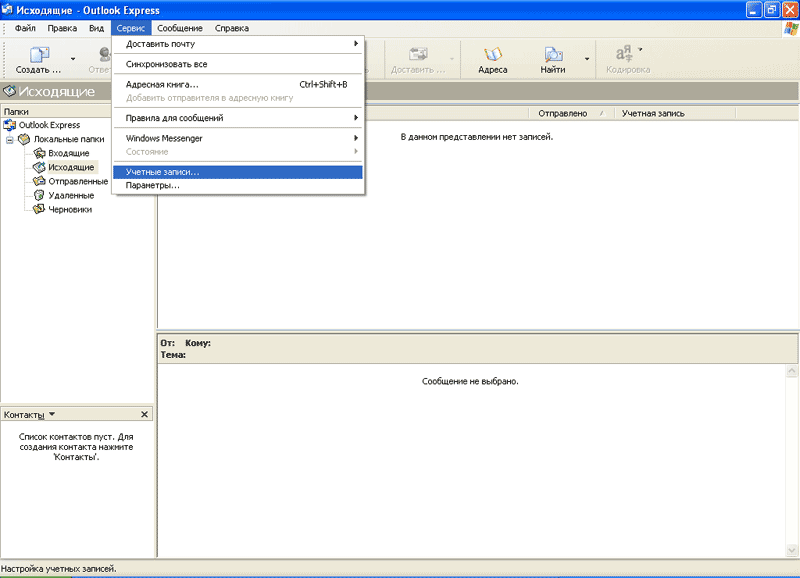Click the Список контактов пуст message
The image size is (800, 578).
tap(76, 447)
